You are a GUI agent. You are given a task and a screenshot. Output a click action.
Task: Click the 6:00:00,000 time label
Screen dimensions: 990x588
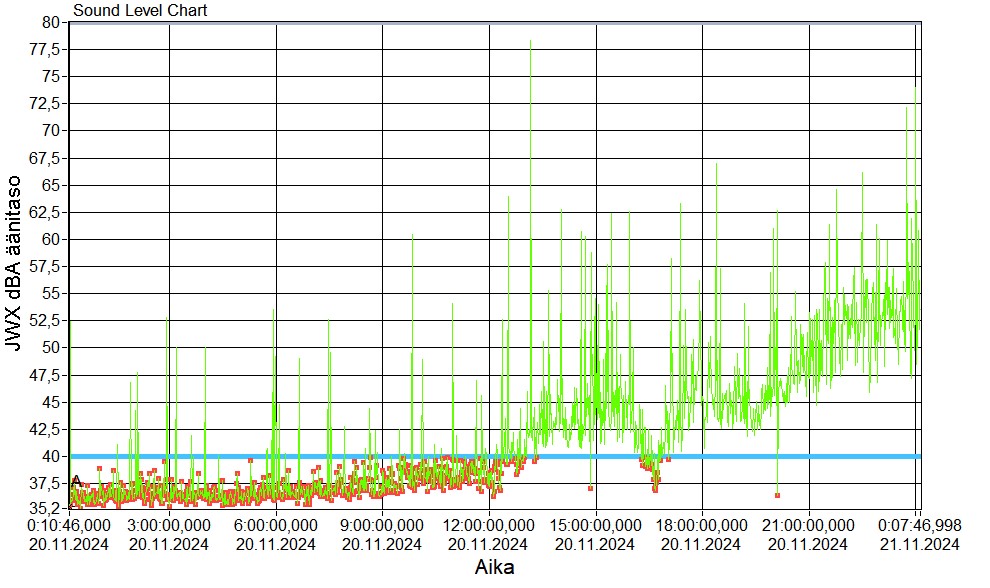[x=276, y=525]
